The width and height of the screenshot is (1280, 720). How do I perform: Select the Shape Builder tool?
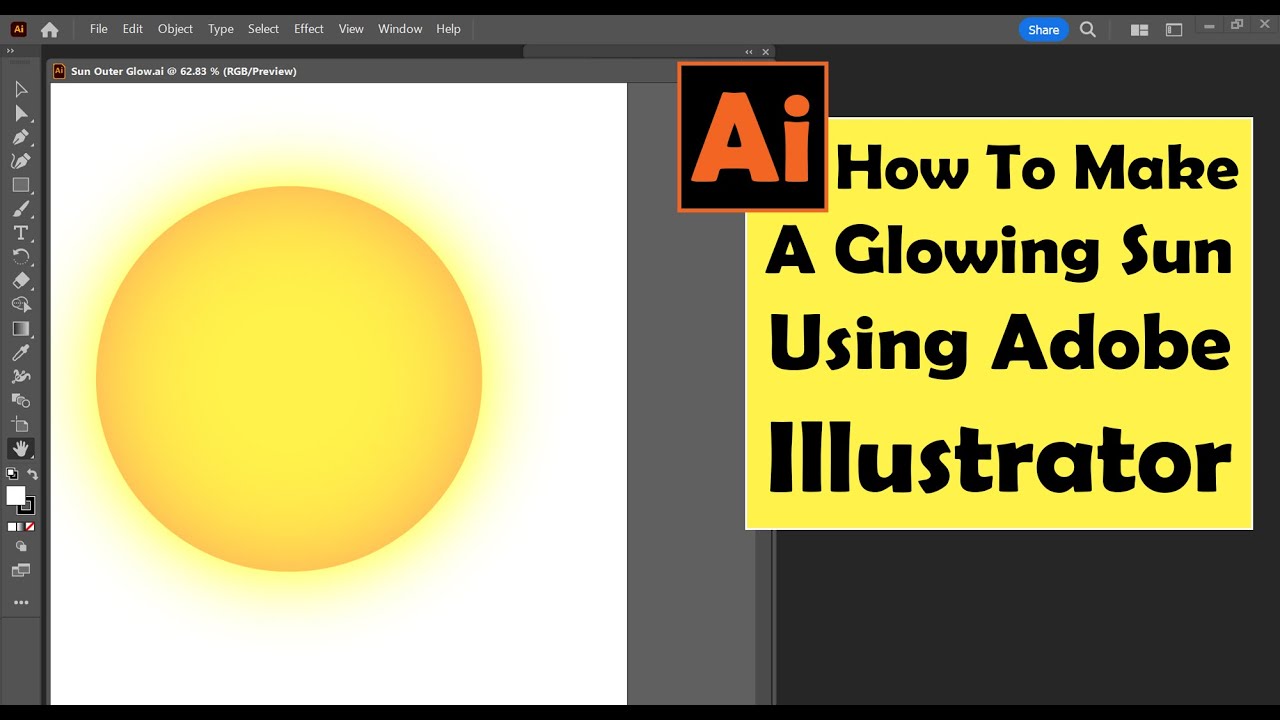(x=21, y=304)
